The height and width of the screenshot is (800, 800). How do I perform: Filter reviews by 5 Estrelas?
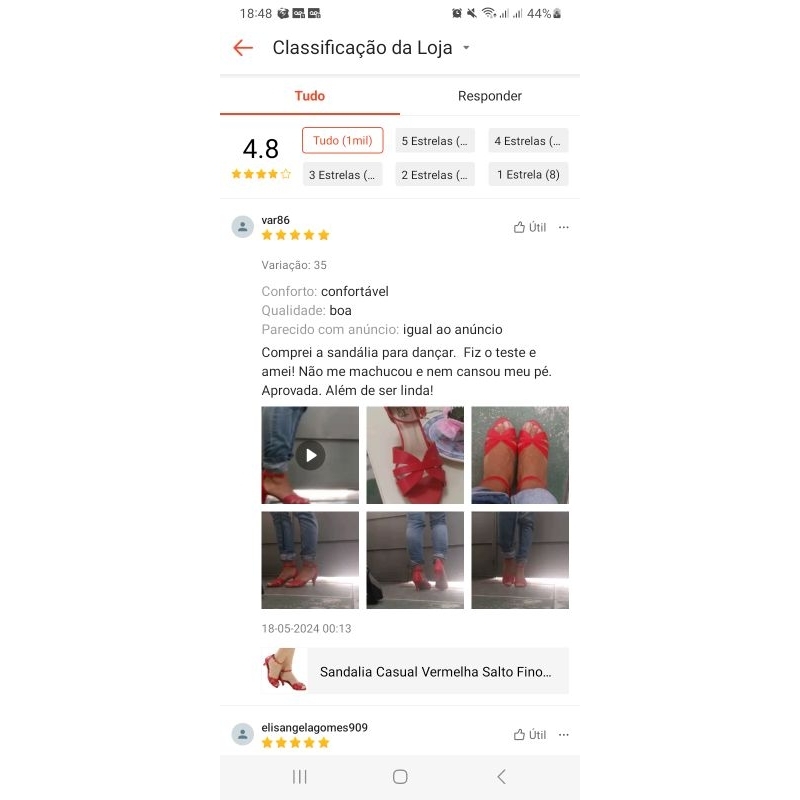435,141
